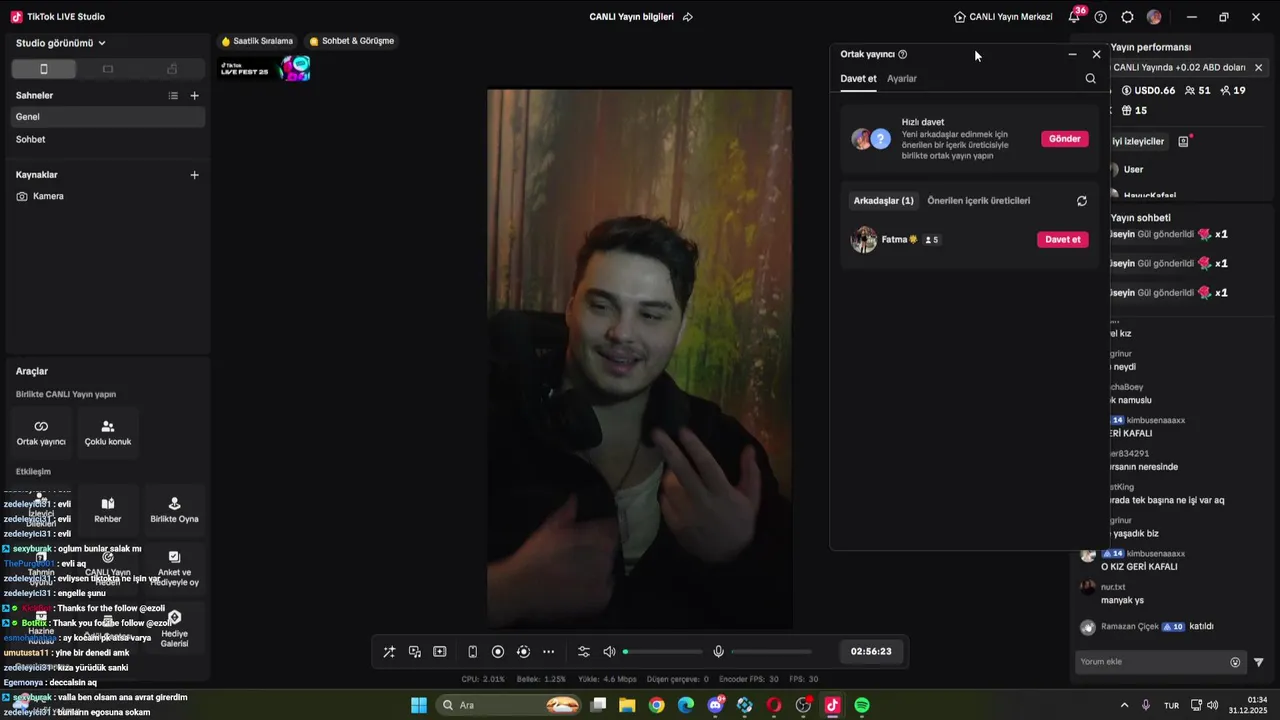Close the Ortak yayıncı panel
The width and height of the screenshot is (1280, 720).
[1096, 55]
